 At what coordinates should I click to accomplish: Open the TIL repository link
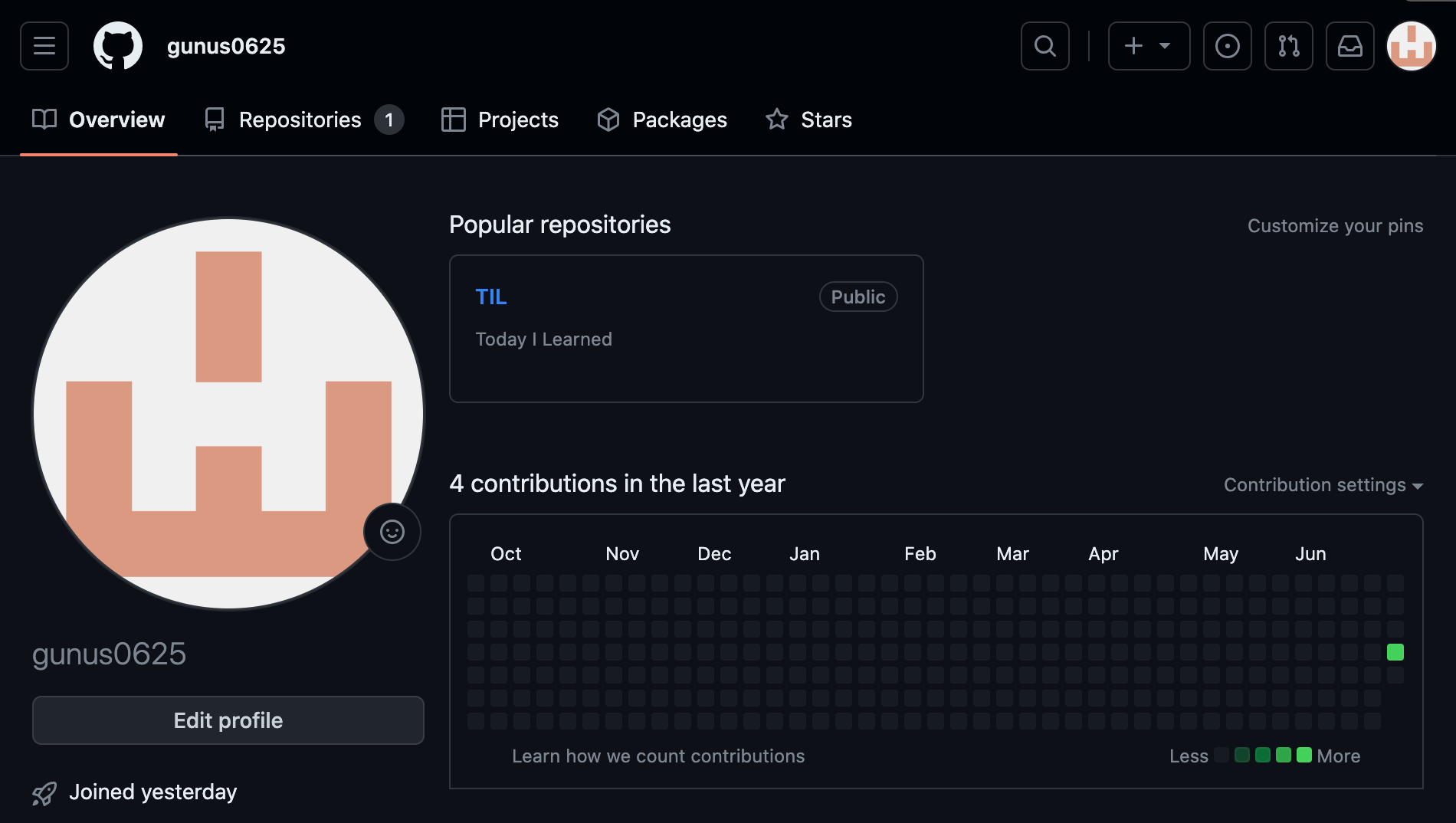click(x=491, y=297)
